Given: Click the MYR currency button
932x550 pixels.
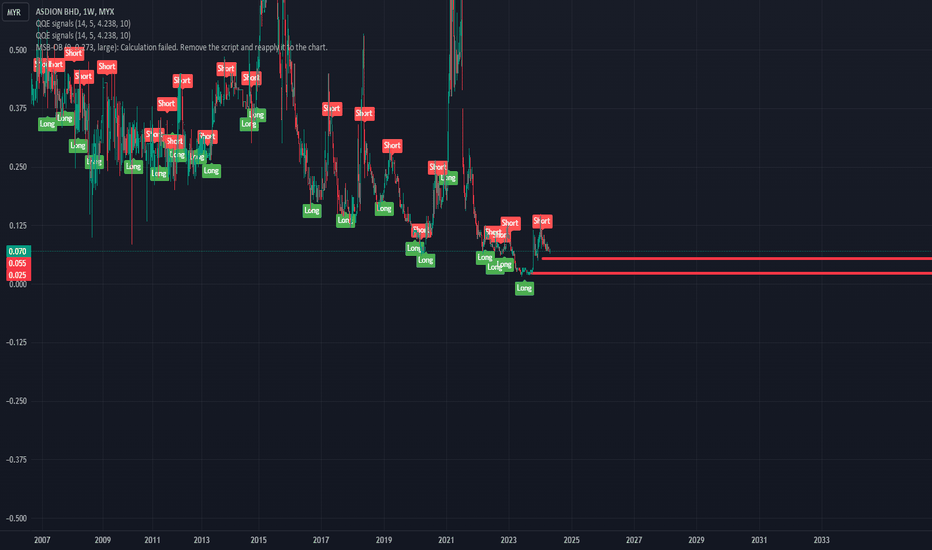Looking at the screenshot, I should point(14,12).
